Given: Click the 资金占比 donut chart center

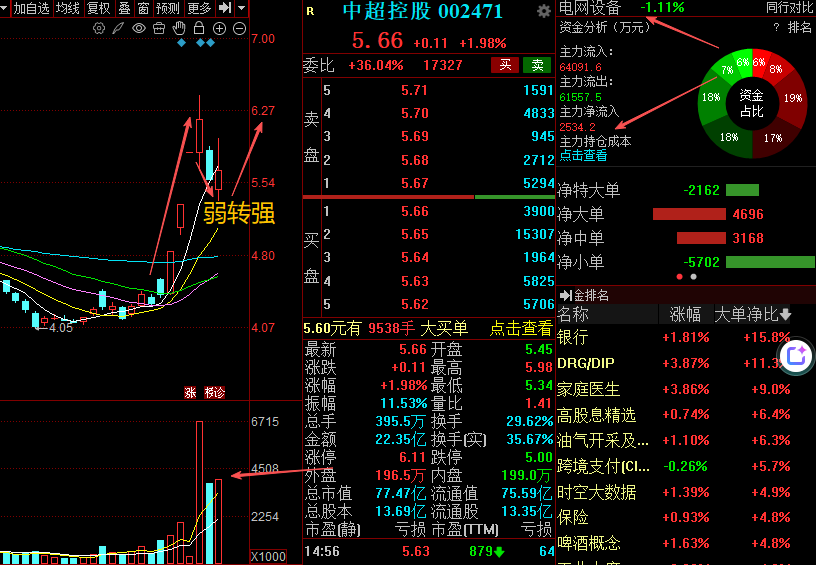Looking at the screenshot, I should [751, 103].
